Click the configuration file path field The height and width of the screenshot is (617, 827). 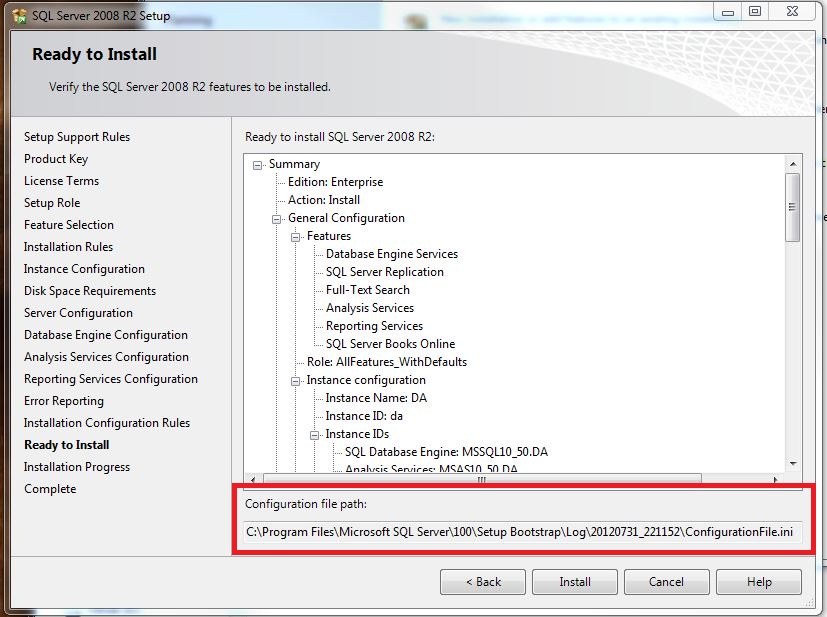click(522, 532)
